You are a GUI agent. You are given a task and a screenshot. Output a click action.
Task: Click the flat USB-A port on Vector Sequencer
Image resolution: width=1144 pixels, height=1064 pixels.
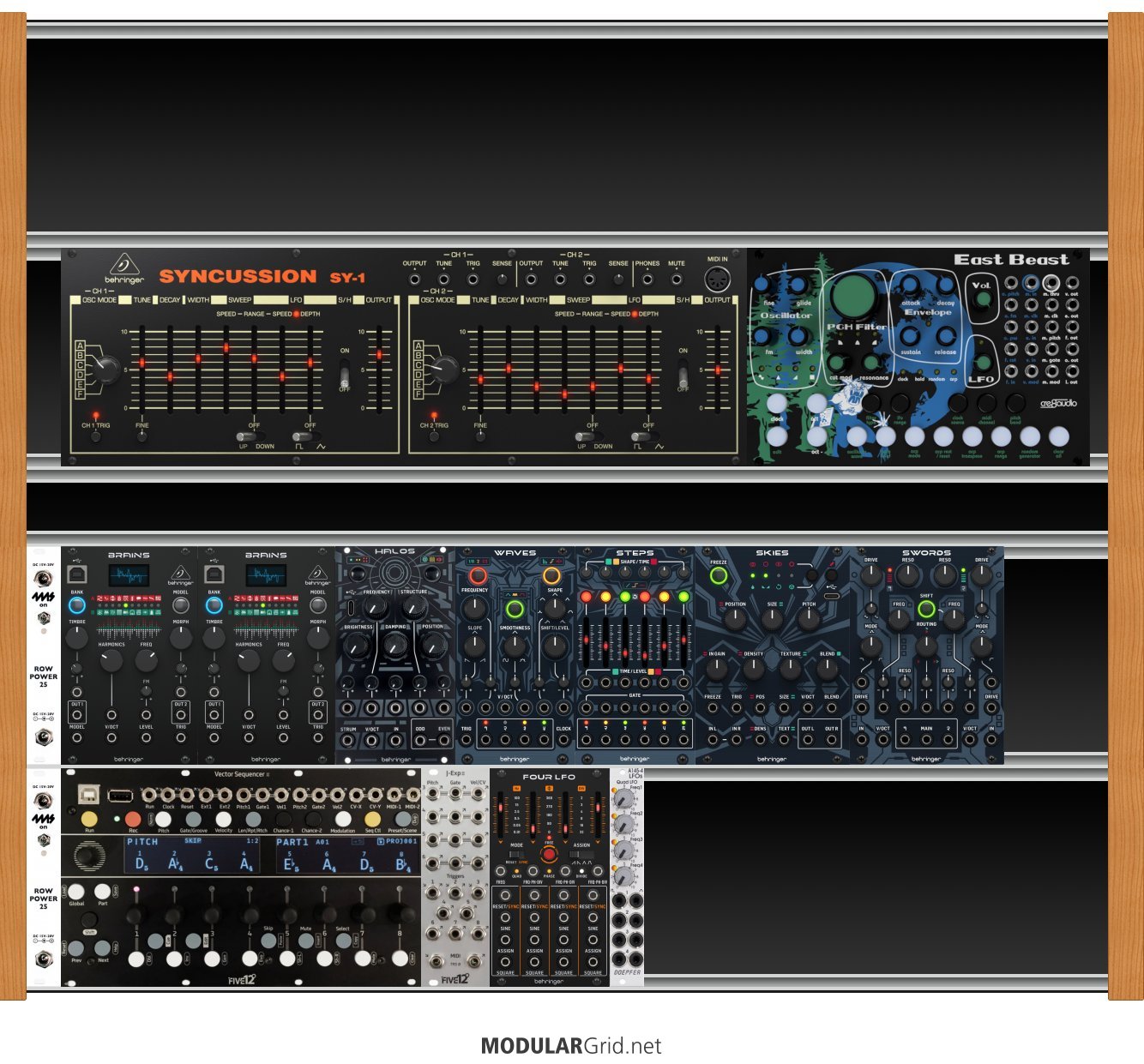pos(119,795)
